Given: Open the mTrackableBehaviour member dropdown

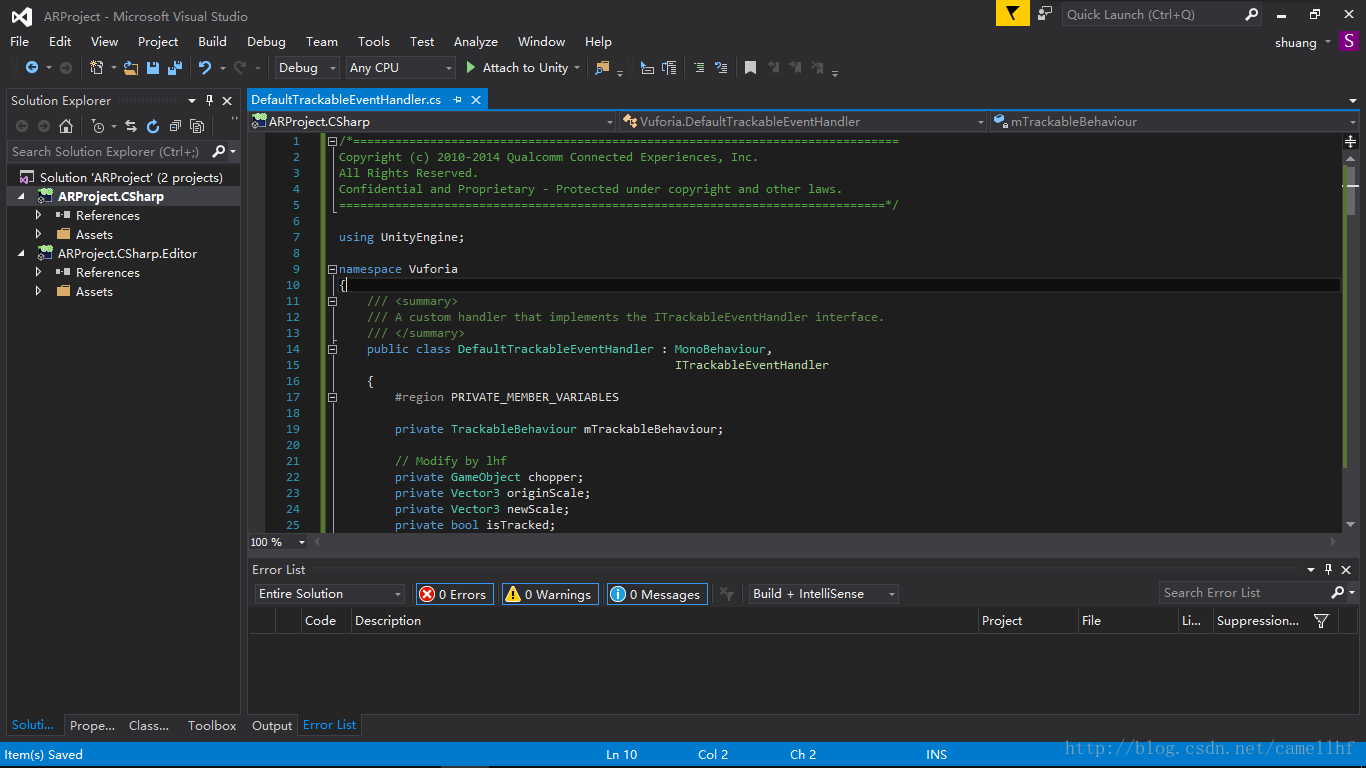Looking at the screenshot, I should pos(1174,122).
